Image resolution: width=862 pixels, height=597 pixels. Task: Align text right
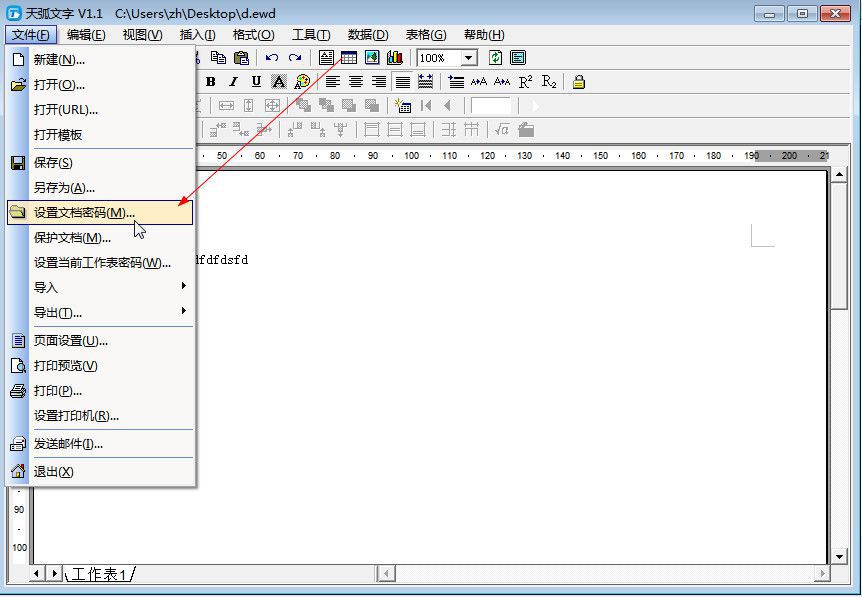pyautogui.click(x=379, y=82)
